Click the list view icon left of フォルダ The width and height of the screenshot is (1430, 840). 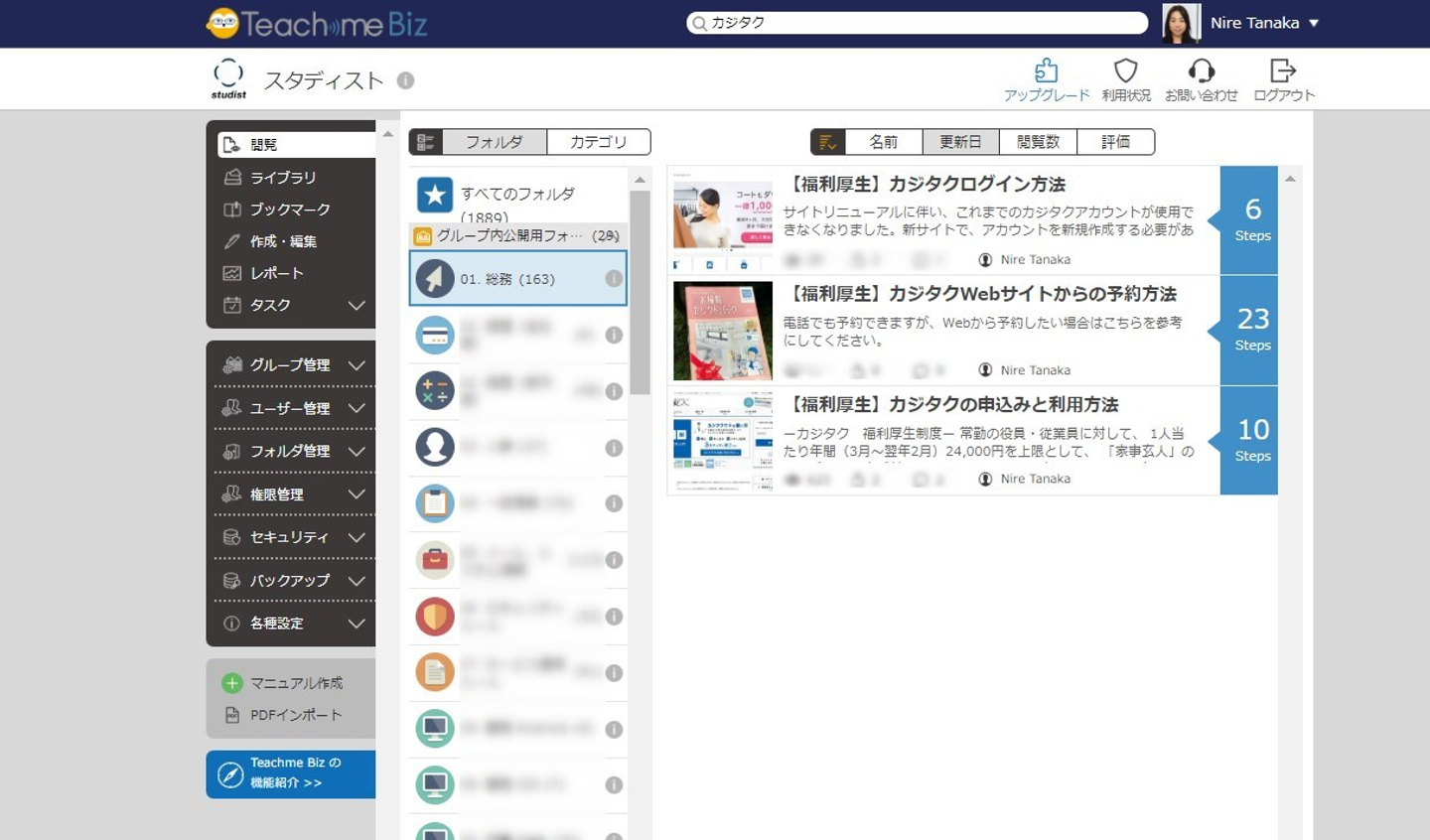pos(426,142)
